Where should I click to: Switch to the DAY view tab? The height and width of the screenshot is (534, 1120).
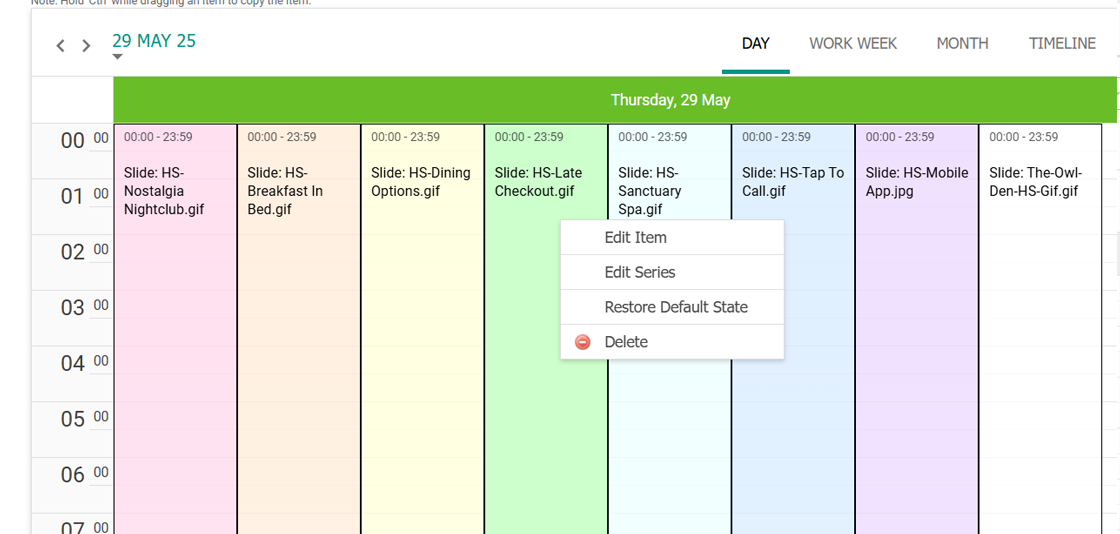(756, 44)
